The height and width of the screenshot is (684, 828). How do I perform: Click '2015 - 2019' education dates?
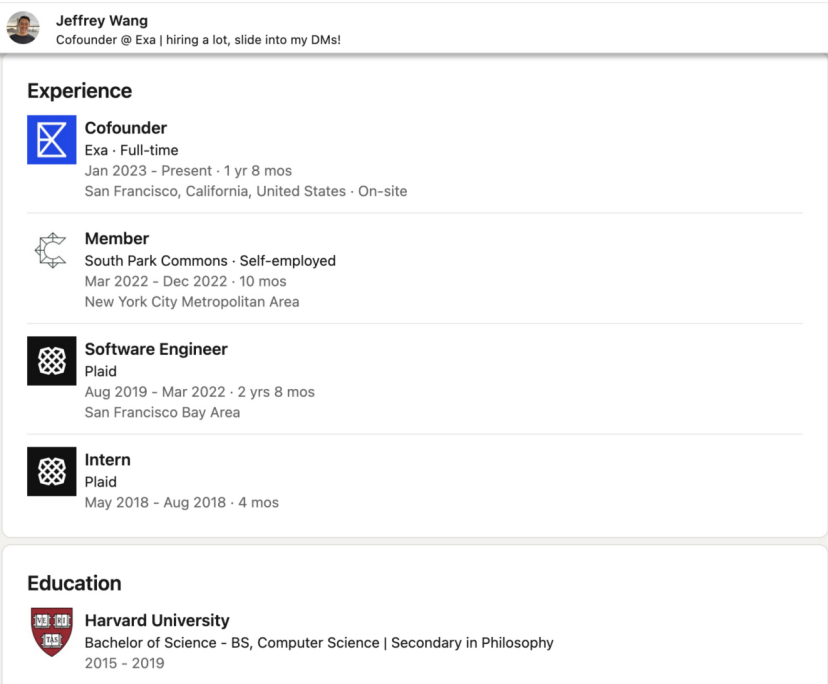125,663
